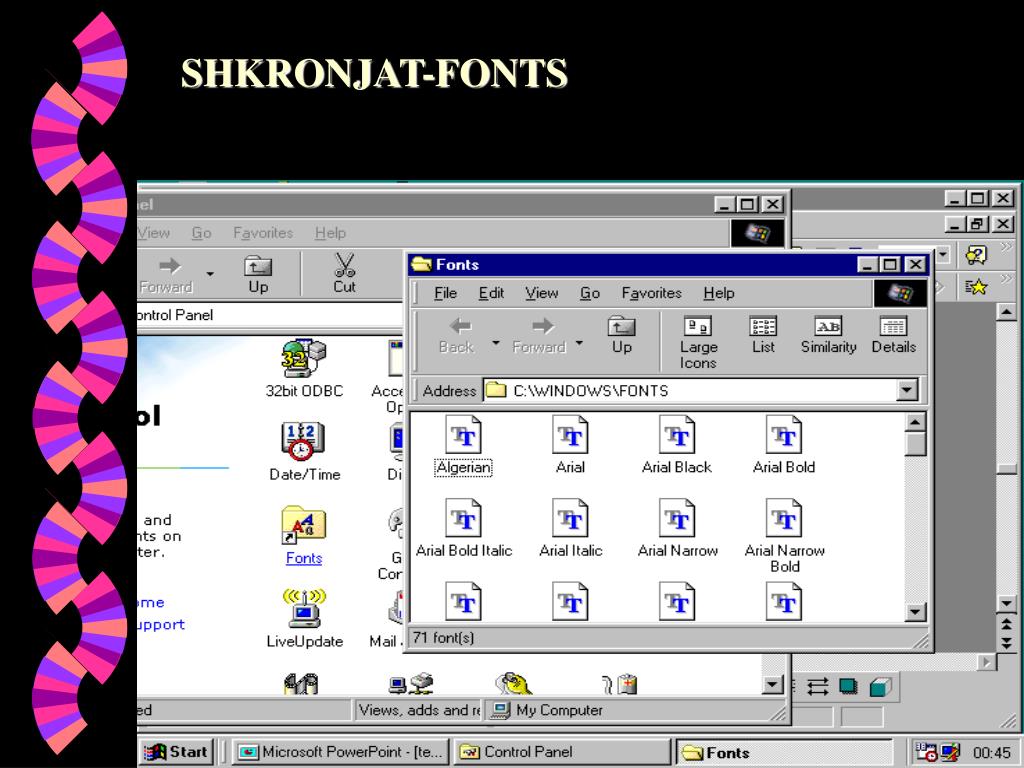Click the system tray clock 00:45
The image size is (1024, 768).
(x=991, y=753)
